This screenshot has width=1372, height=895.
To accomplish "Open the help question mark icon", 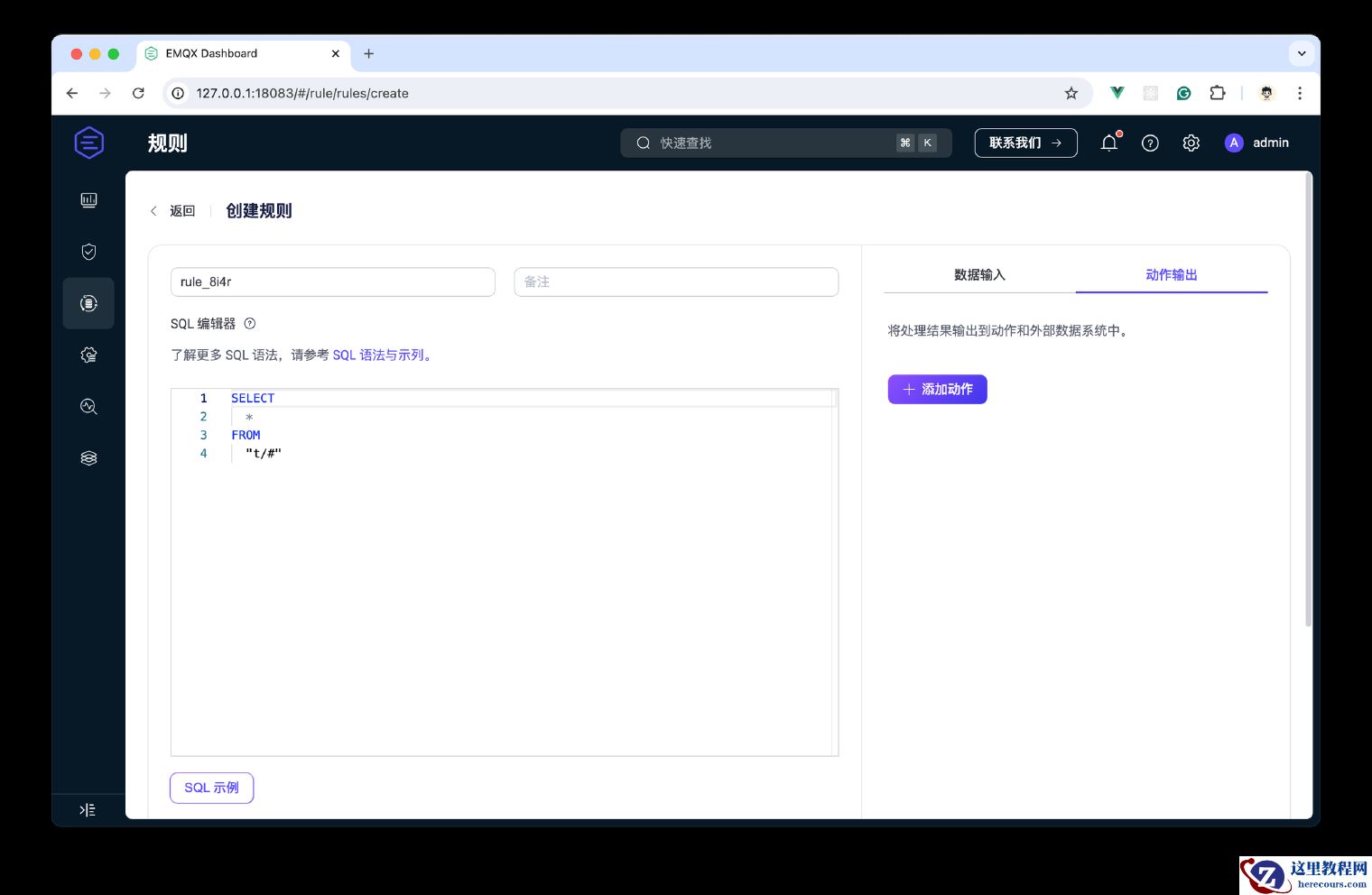I will pos(1150,143).
